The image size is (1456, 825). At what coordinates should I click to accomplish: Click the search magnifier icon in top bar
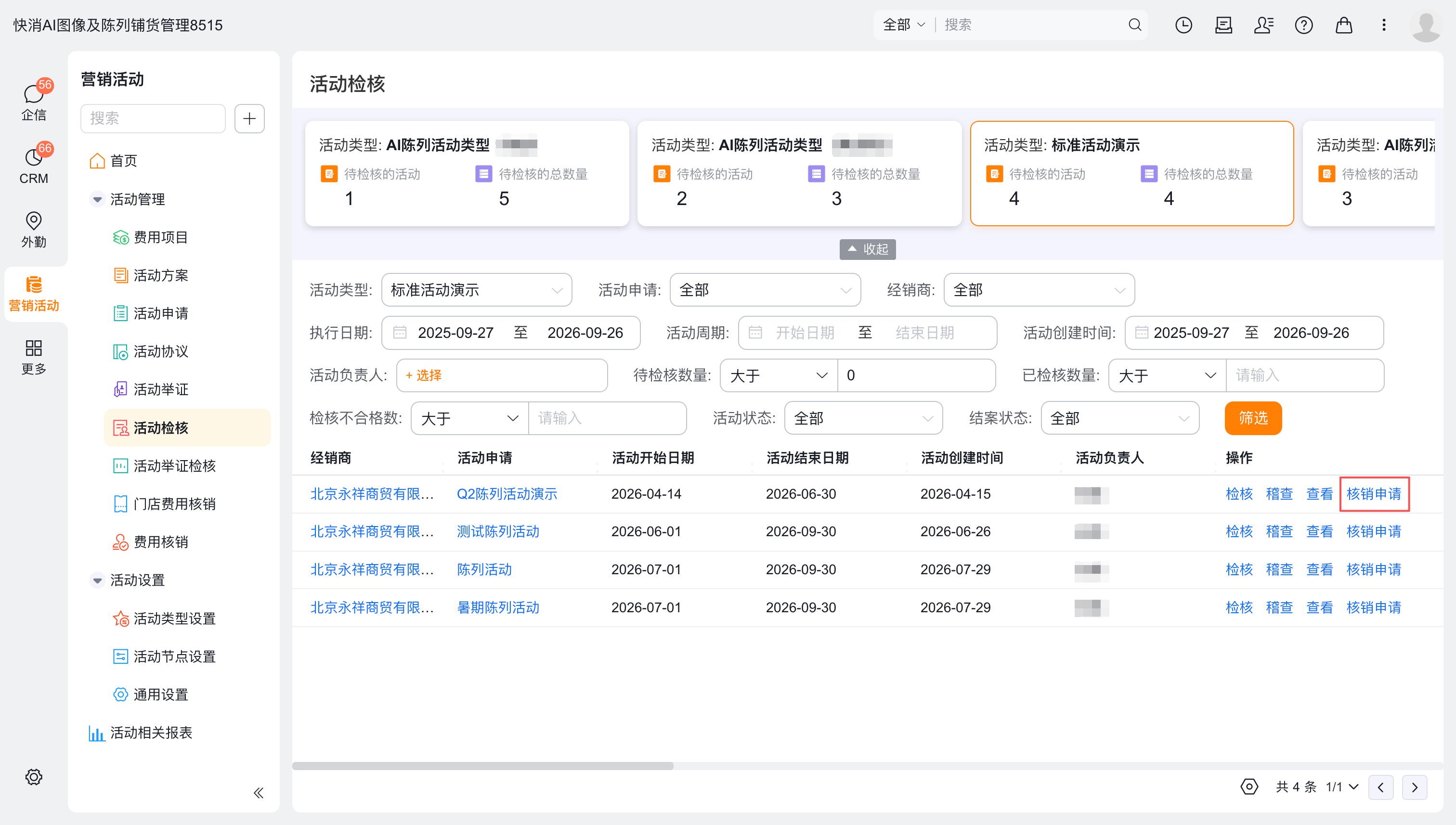coord(1135,25)
